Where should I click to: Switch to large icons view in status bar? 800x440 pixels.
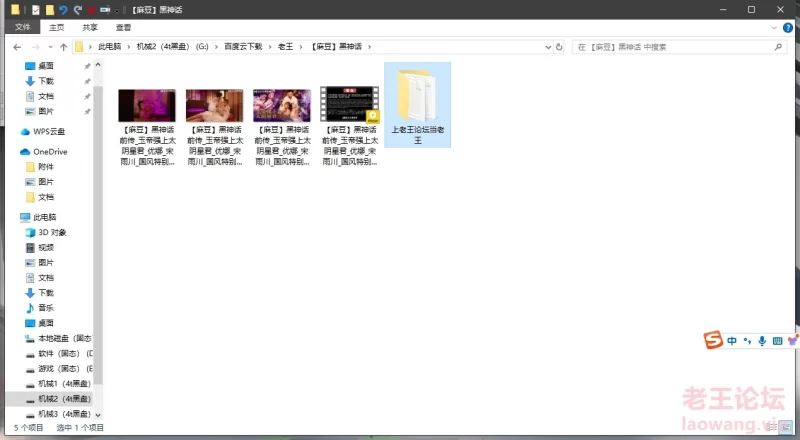787,428
